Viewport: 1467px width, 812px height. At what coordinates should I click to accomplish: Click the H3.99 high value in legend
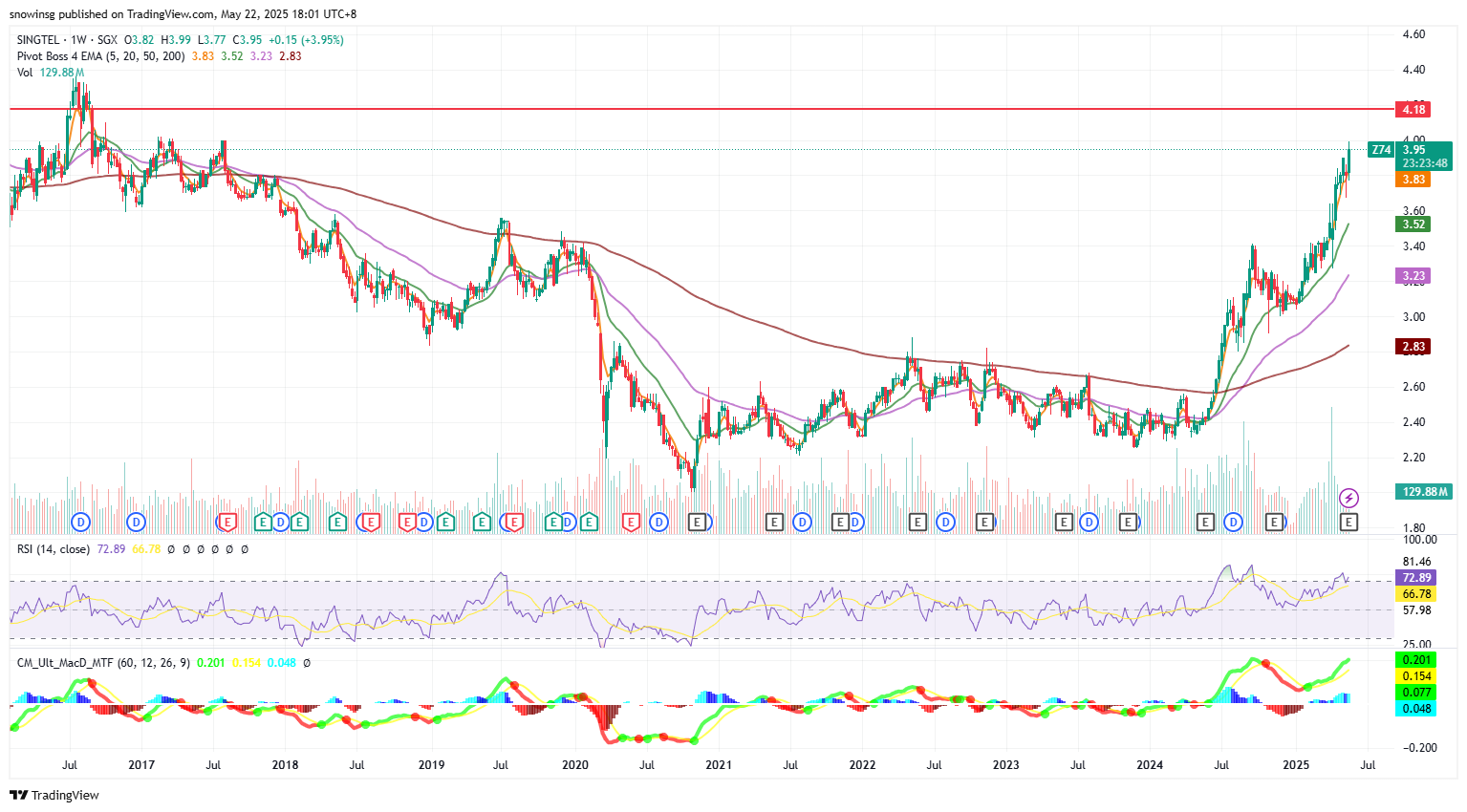[176, 40]
